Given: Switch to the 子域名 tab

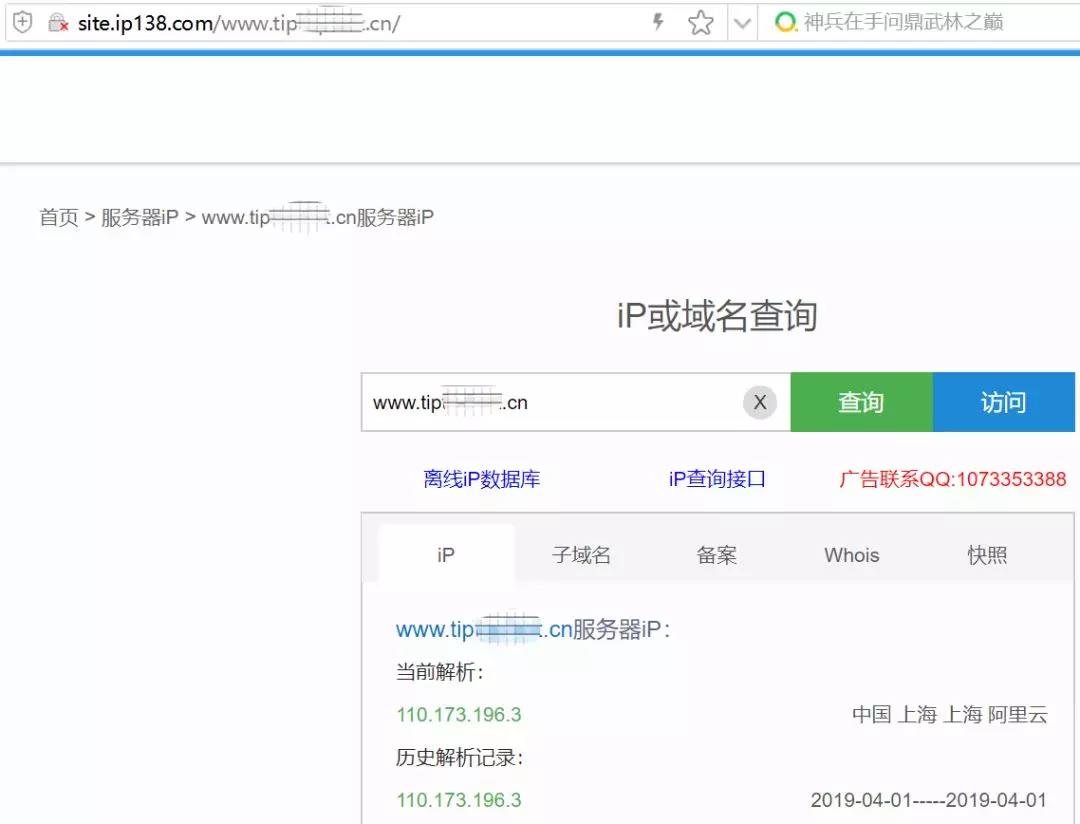Looking at the screenshot, I should click(581, 555).
